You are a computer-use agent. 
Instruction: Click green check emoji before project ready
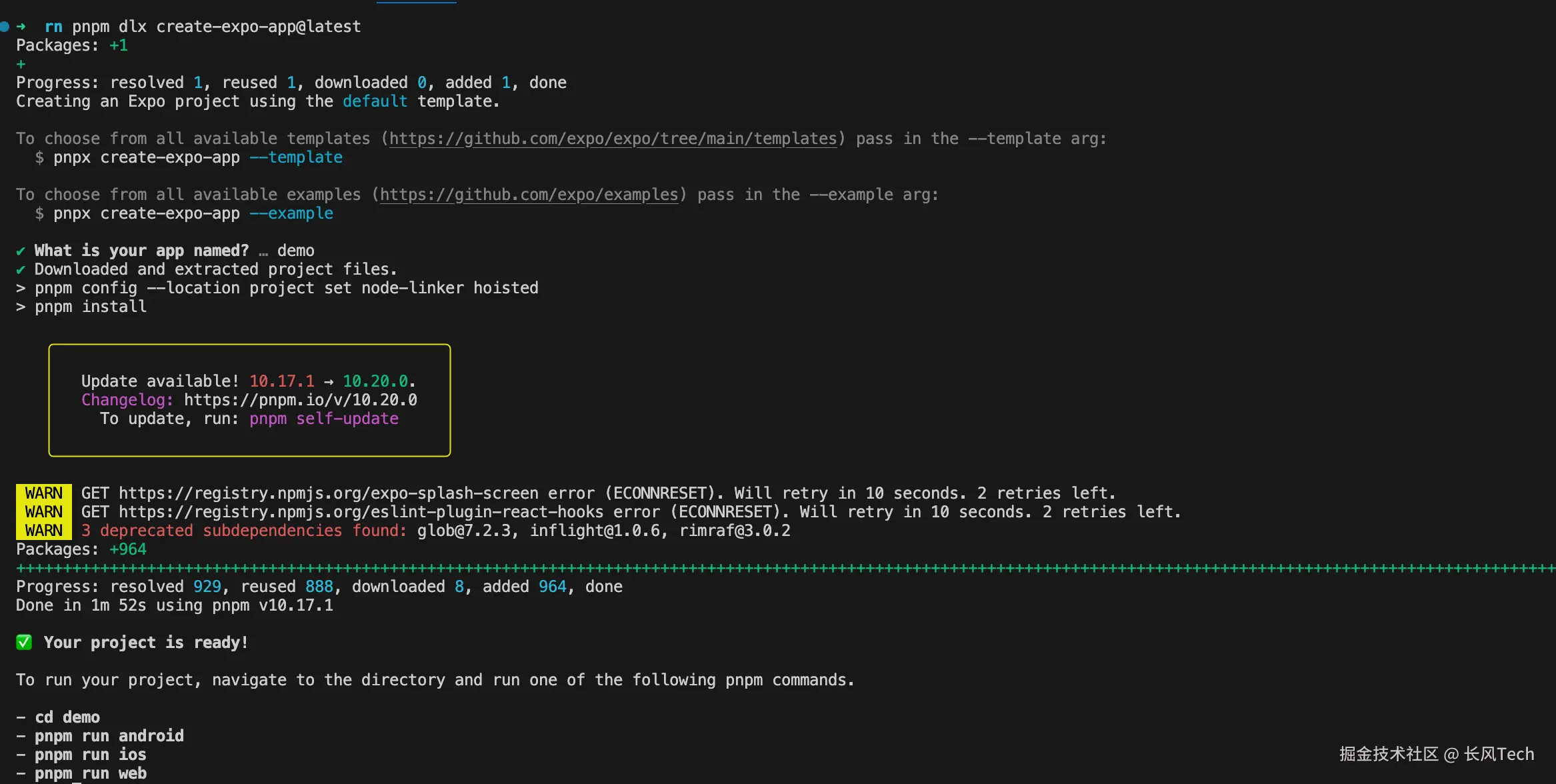24,642
